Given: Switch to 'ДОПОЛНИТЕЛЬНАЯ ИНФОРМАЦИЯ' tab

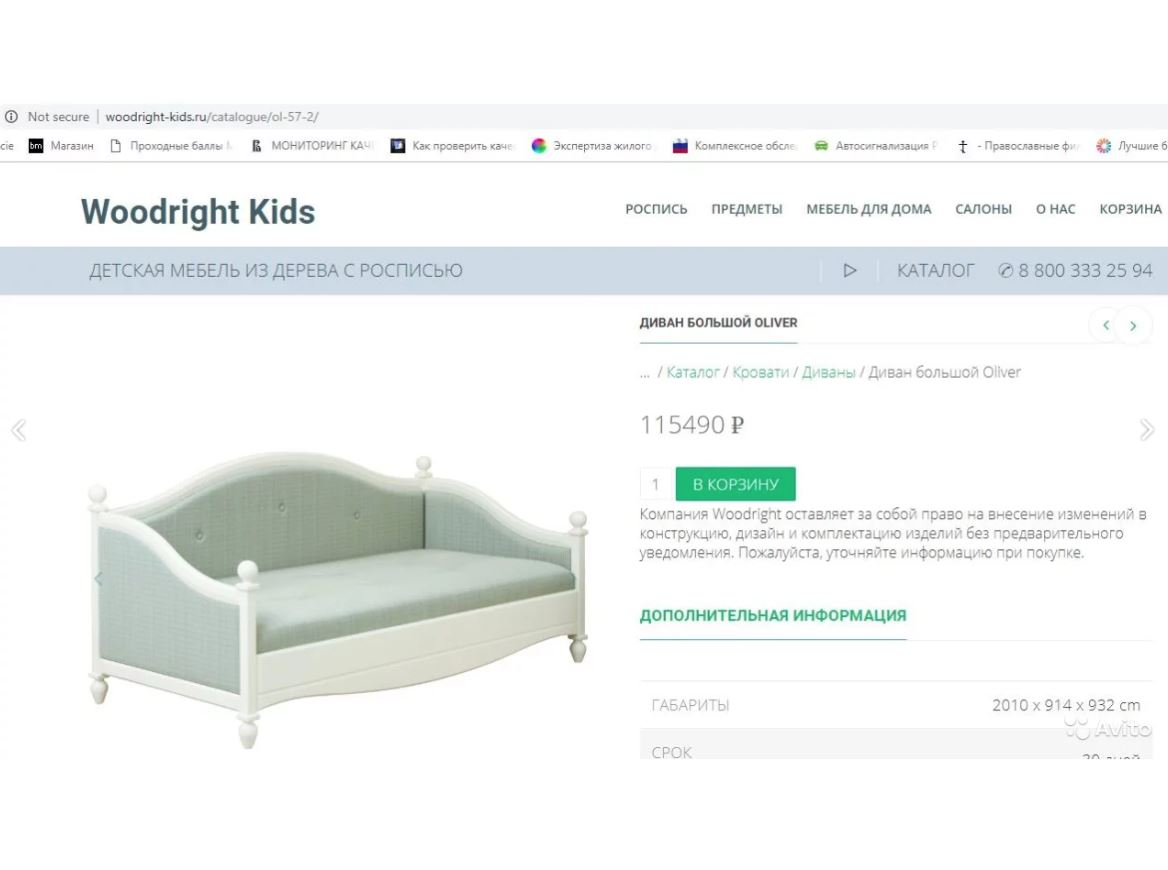Looking at the screenshot, I should point(773,616).
